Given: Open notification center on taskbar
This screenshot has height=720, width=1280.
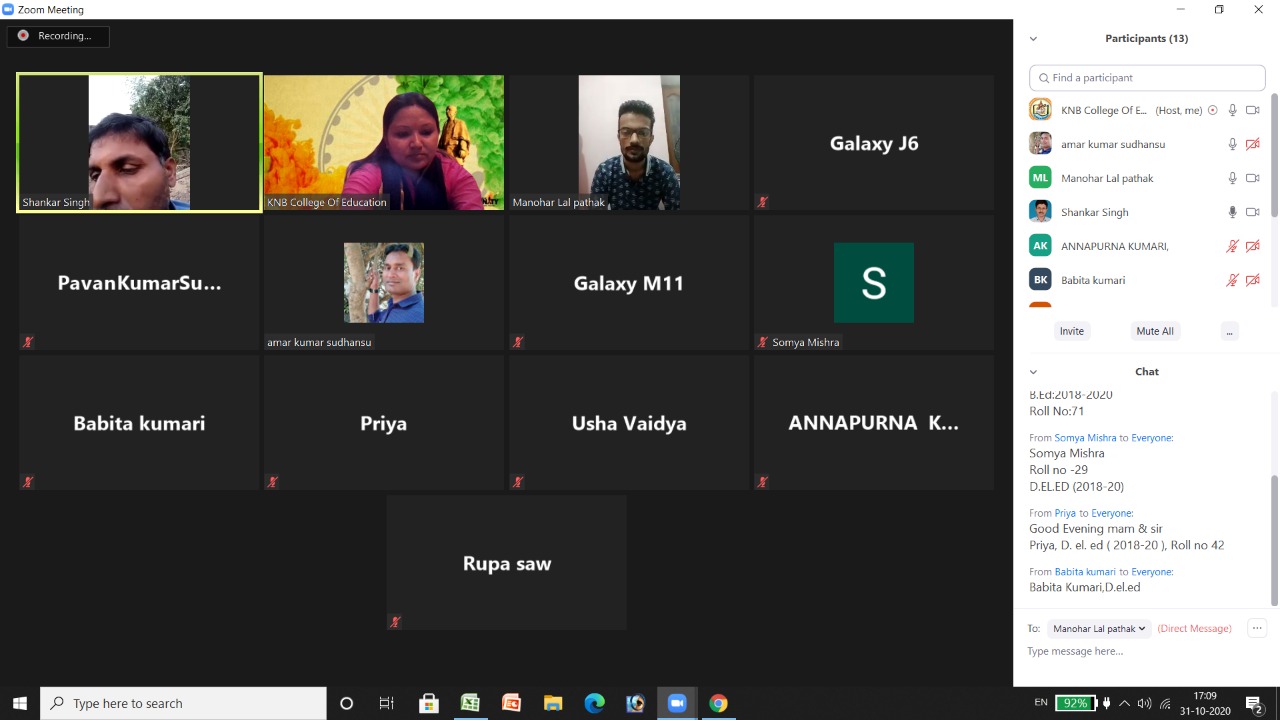Looking at the screenshot, I should click(x=1254, y=704).
